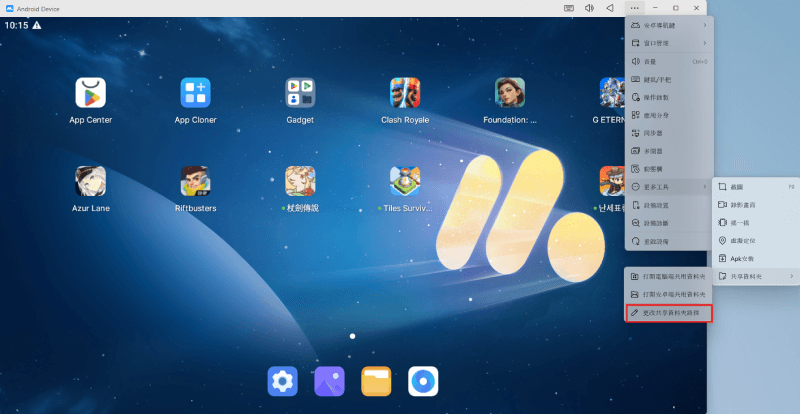
Task: Launch the Browser app in dock
Action: (423, 381)
